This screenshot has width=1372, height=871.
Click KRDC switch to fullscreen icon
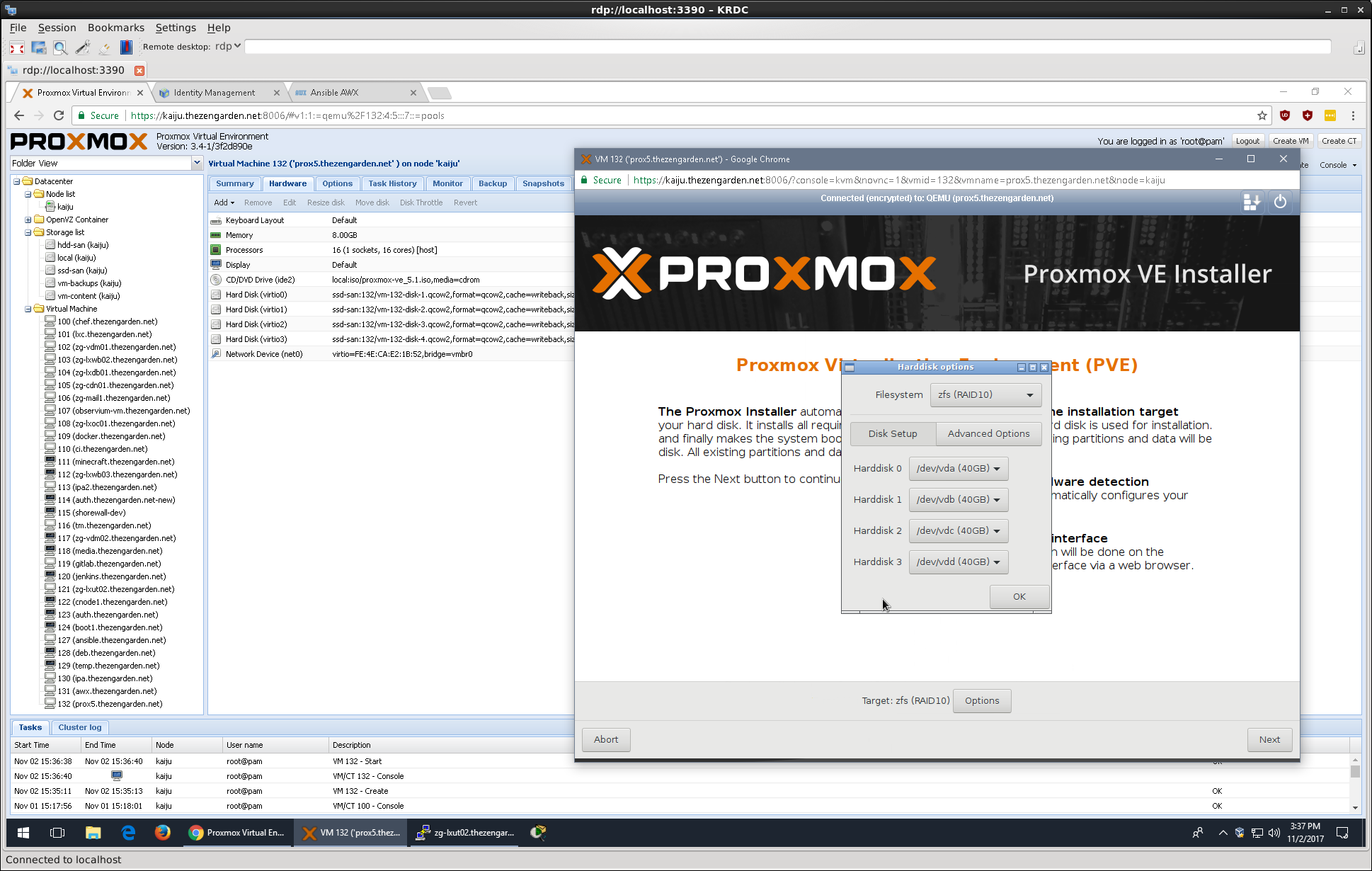[17, 47]
